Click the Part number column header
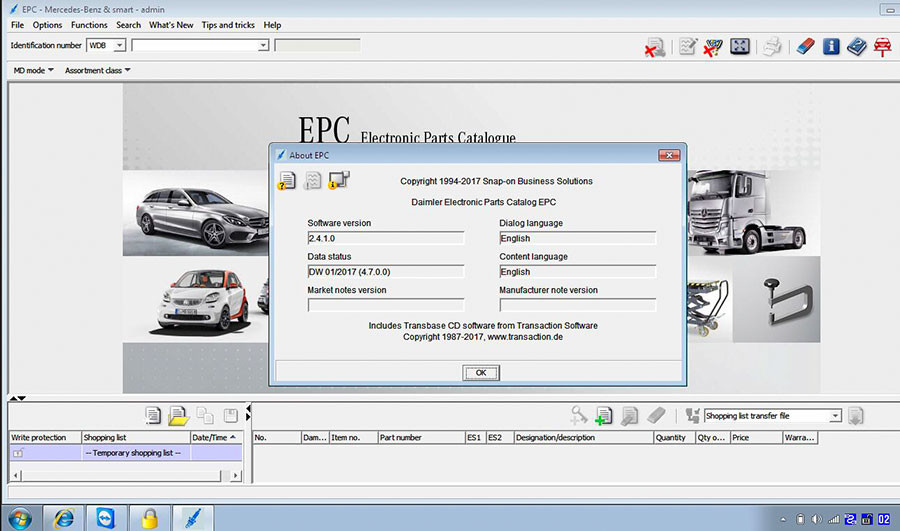The height and width of the screenshot is (531, 900). (x=421, y=437)
